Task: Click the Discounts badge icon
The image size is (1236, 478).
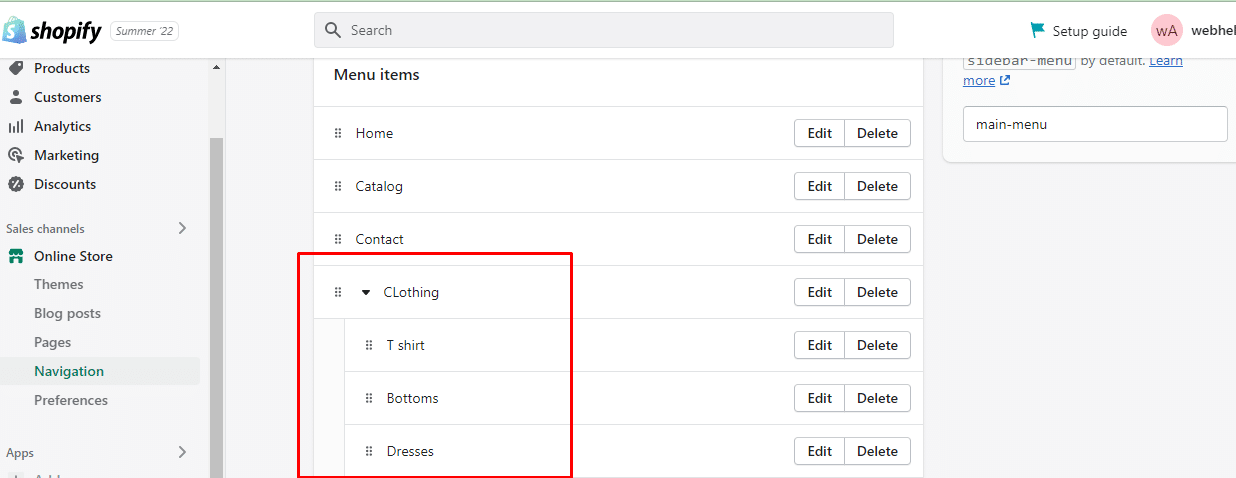Action: click(x=15, y=184)
